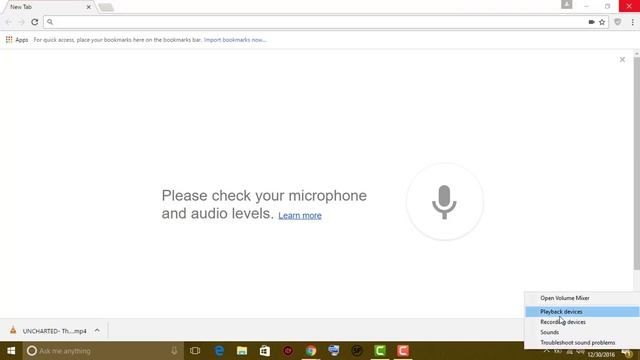The height and width of the screenshot is (360, 640).
Task: Open the Learn more link
Action: point(300,216)
